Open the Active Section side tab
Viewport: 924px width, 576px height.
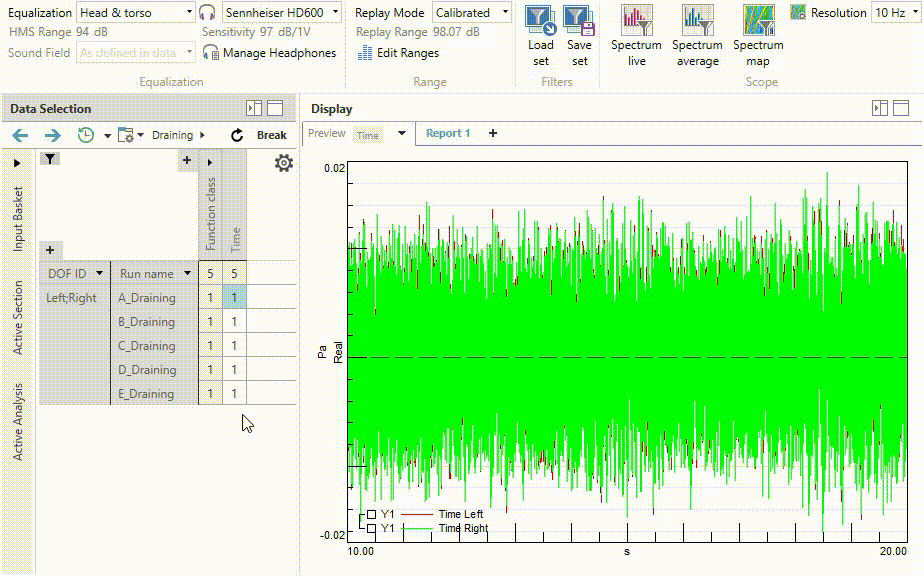pos(18,317)
